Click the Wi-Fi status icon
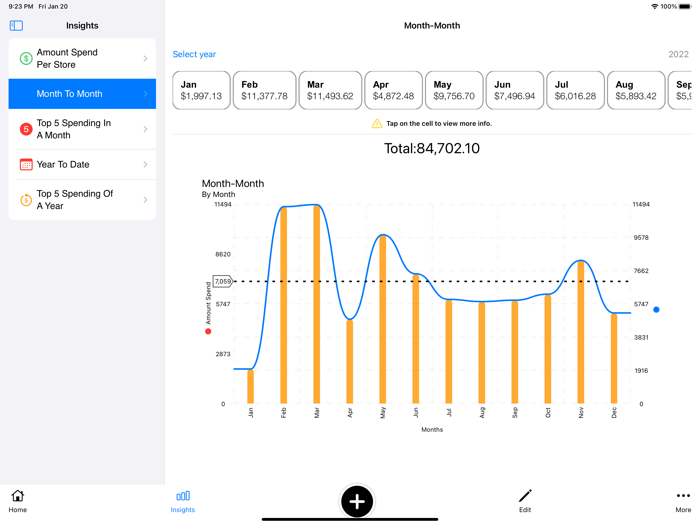700x525 pixels. pos(654,7)
